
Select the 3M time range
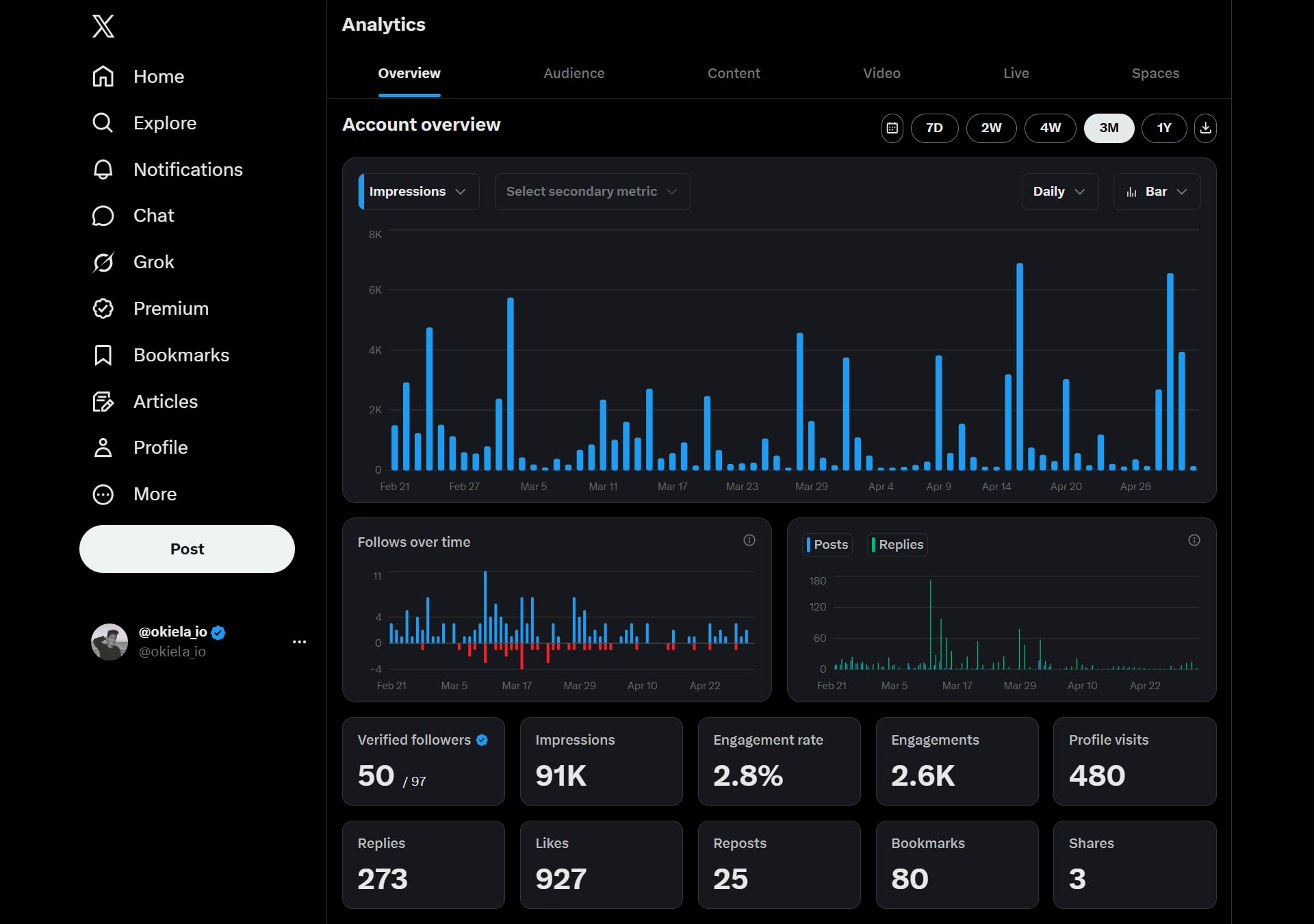pyautogui.click(x=1109, y=128)
